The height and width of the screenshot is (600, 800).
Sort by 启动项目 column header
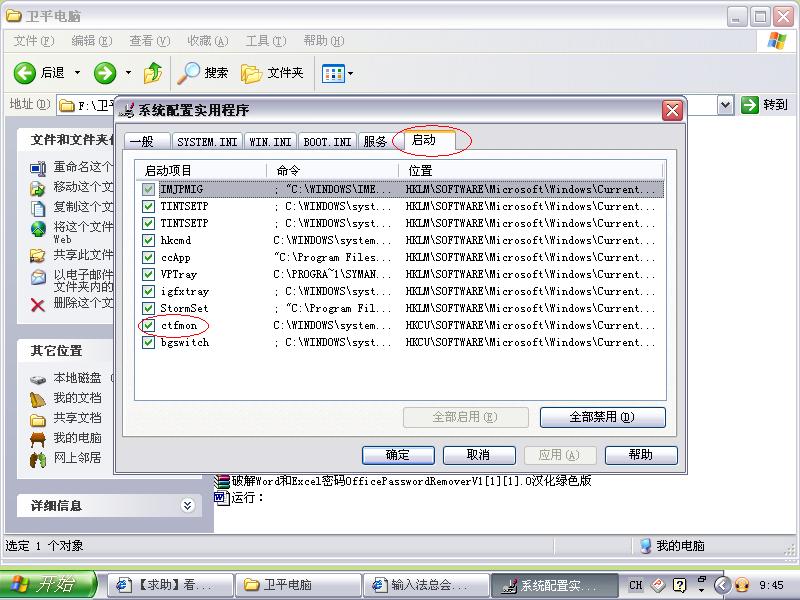coord(201,170)
